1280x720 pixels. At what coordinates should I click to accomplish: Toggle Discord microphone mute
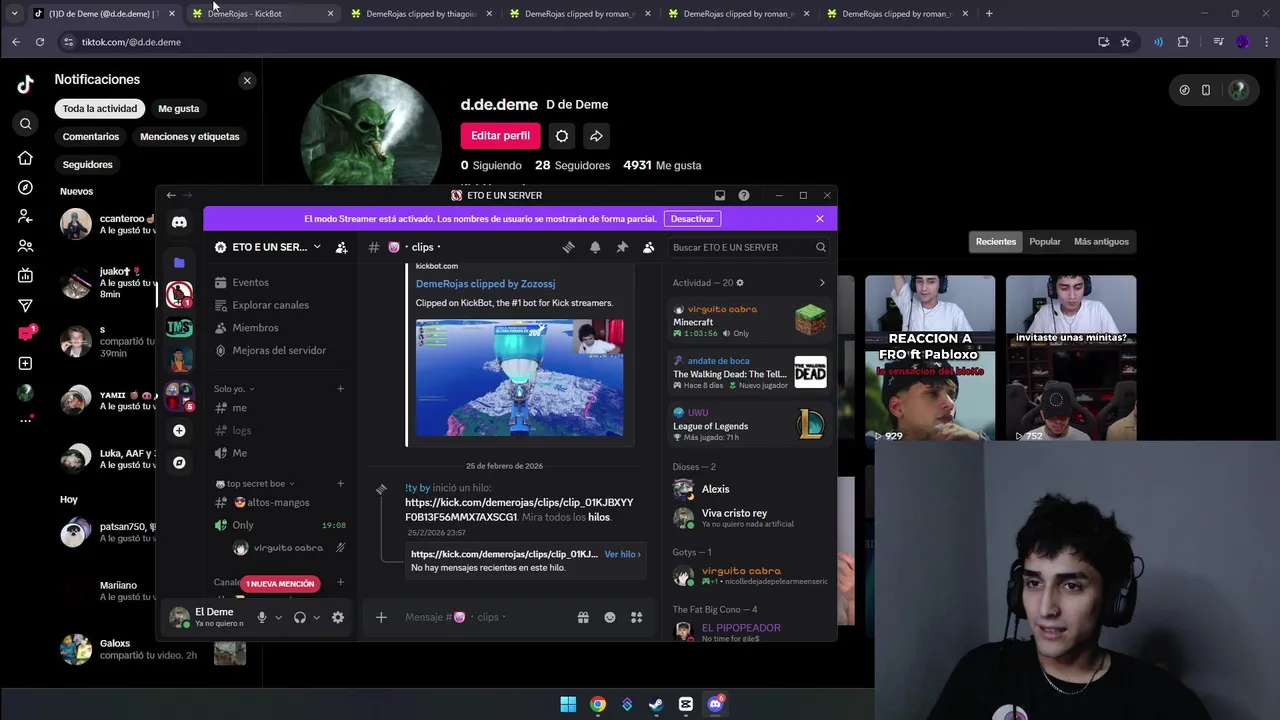tap(262, 618)
